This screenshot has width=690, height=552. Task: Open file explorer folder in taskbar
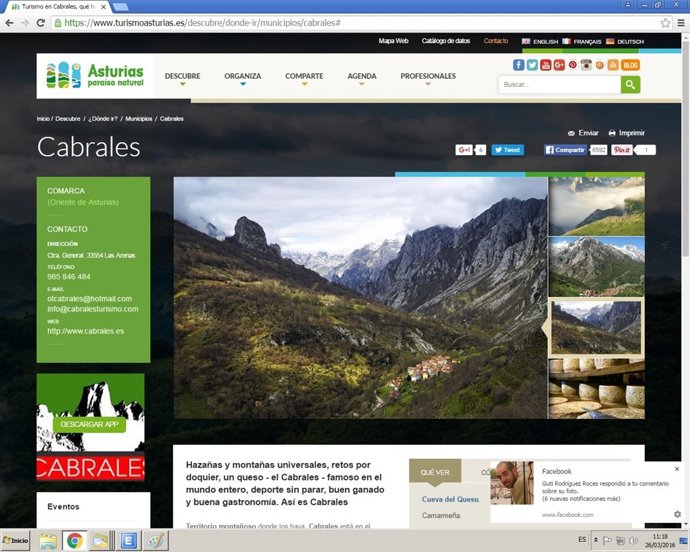[48, 541]
